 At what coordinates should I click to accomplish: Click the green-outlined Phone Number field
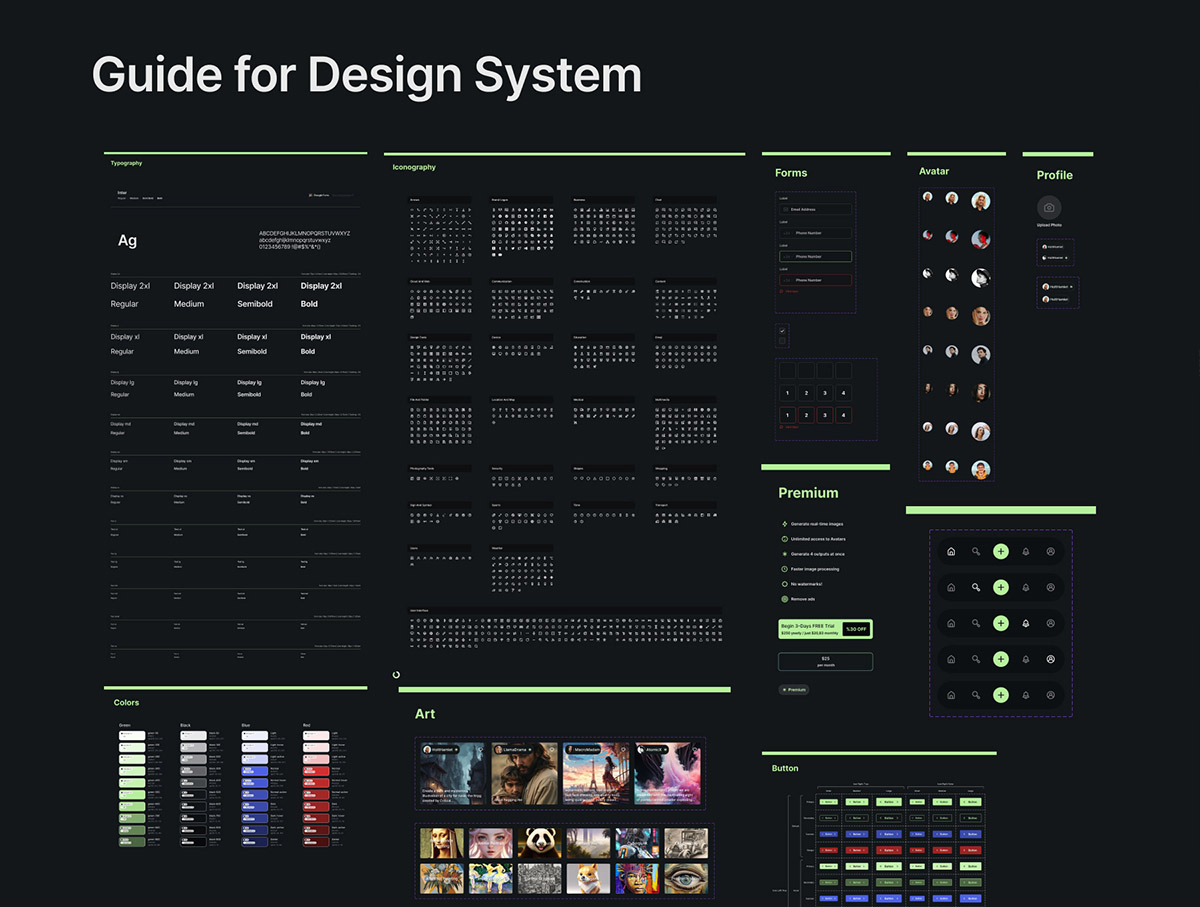pyautogui.click(x=815, y=257)
